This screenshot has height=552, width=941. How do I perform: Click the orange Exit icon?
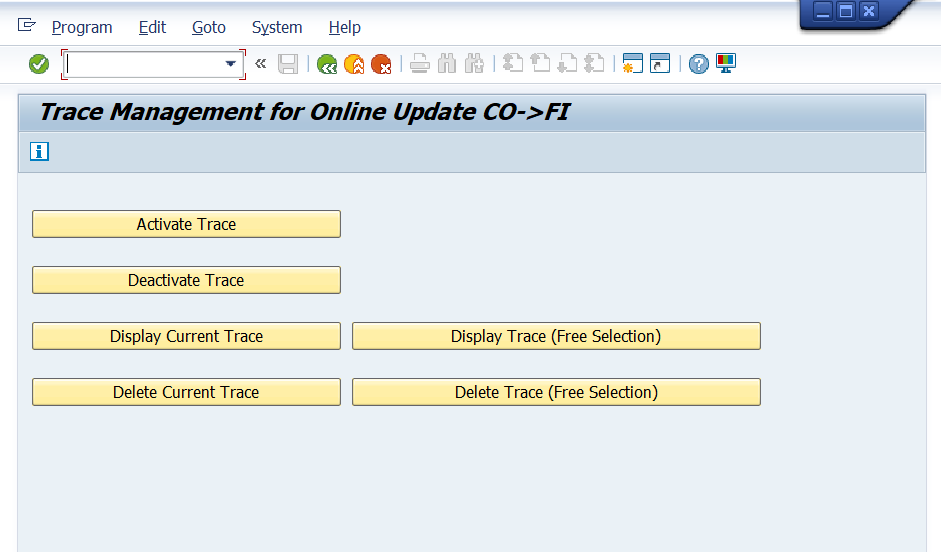click(x=354, y=64)
